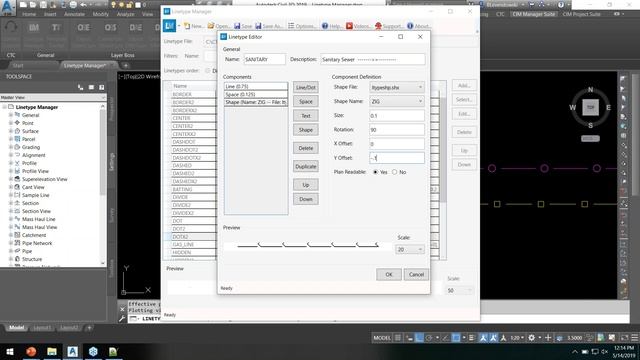Click the Space component button
The width and height of the screenshot is (640, 360).
pyautogui.click(x=306, y=102)
